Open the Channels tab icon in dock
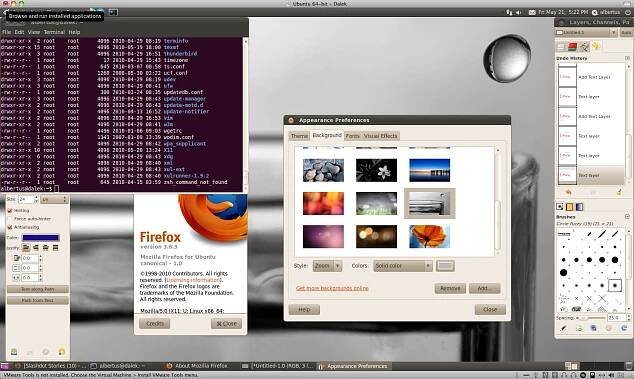This screenshot has height=379, width=634. pyautogui.click(x=572, y=47)
